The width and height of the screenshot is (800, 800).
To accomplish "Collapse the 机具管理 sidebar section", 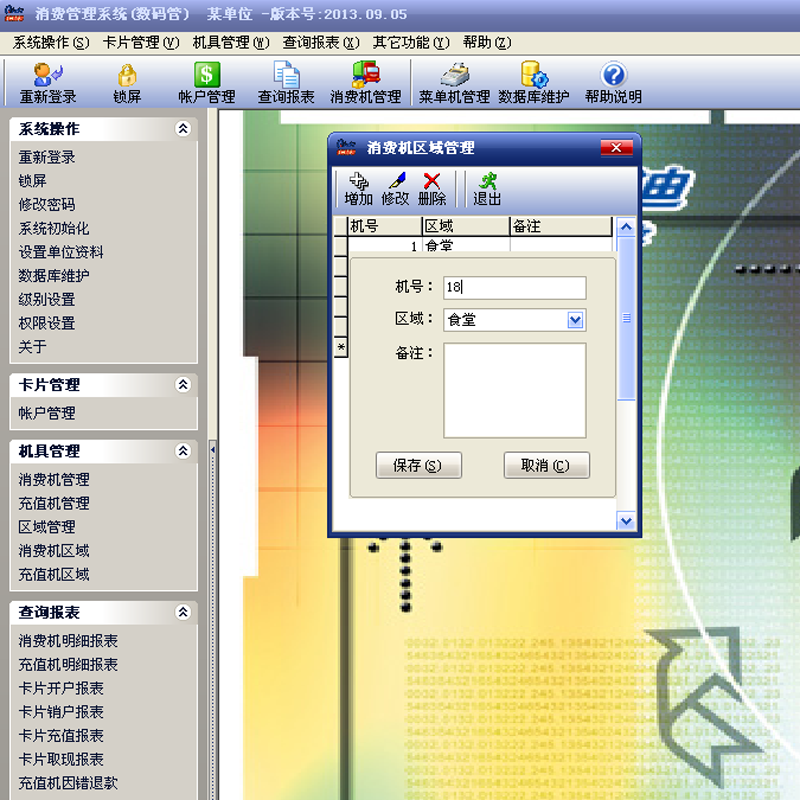I will click(x=183, y=451).
